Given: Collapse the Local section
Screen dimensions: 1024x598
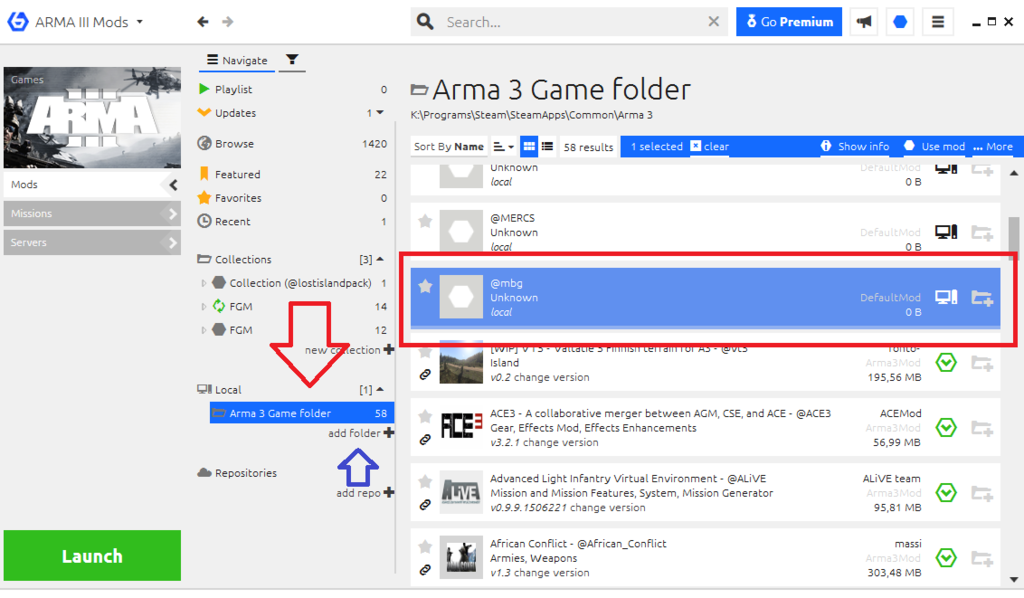Looking at the screenshot, I should (x=380, y=390).
